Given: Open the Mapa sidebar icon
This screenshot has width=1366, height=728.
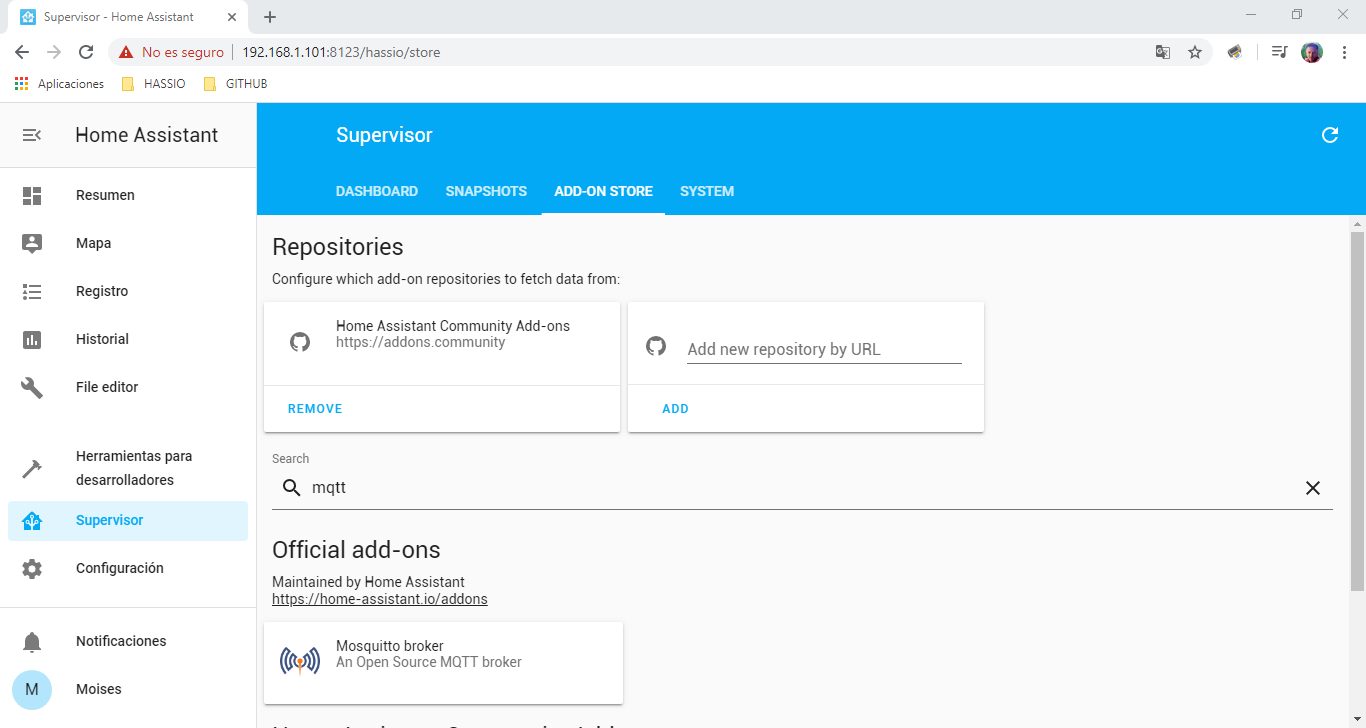Looking at the screenshot, I should [x=32, y=243].
